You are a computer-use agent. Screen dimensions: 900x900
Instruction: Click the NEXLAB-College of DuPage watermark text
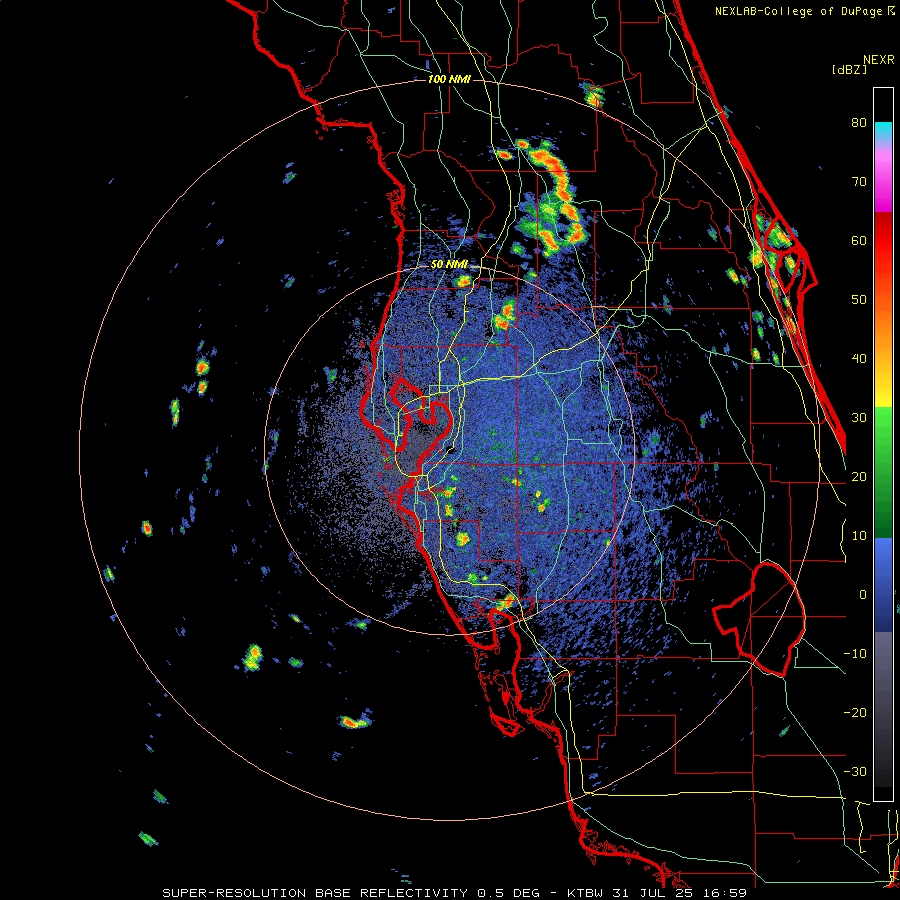point(804,11)
